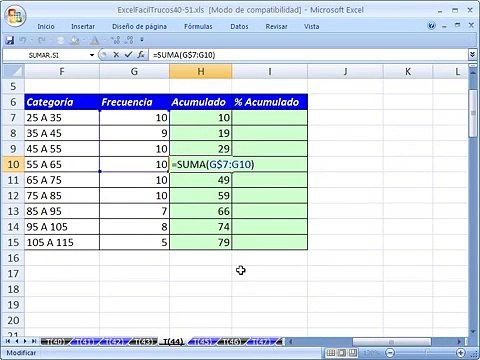
Task: Click inside the formula bar text
Action: pos(184,55)
